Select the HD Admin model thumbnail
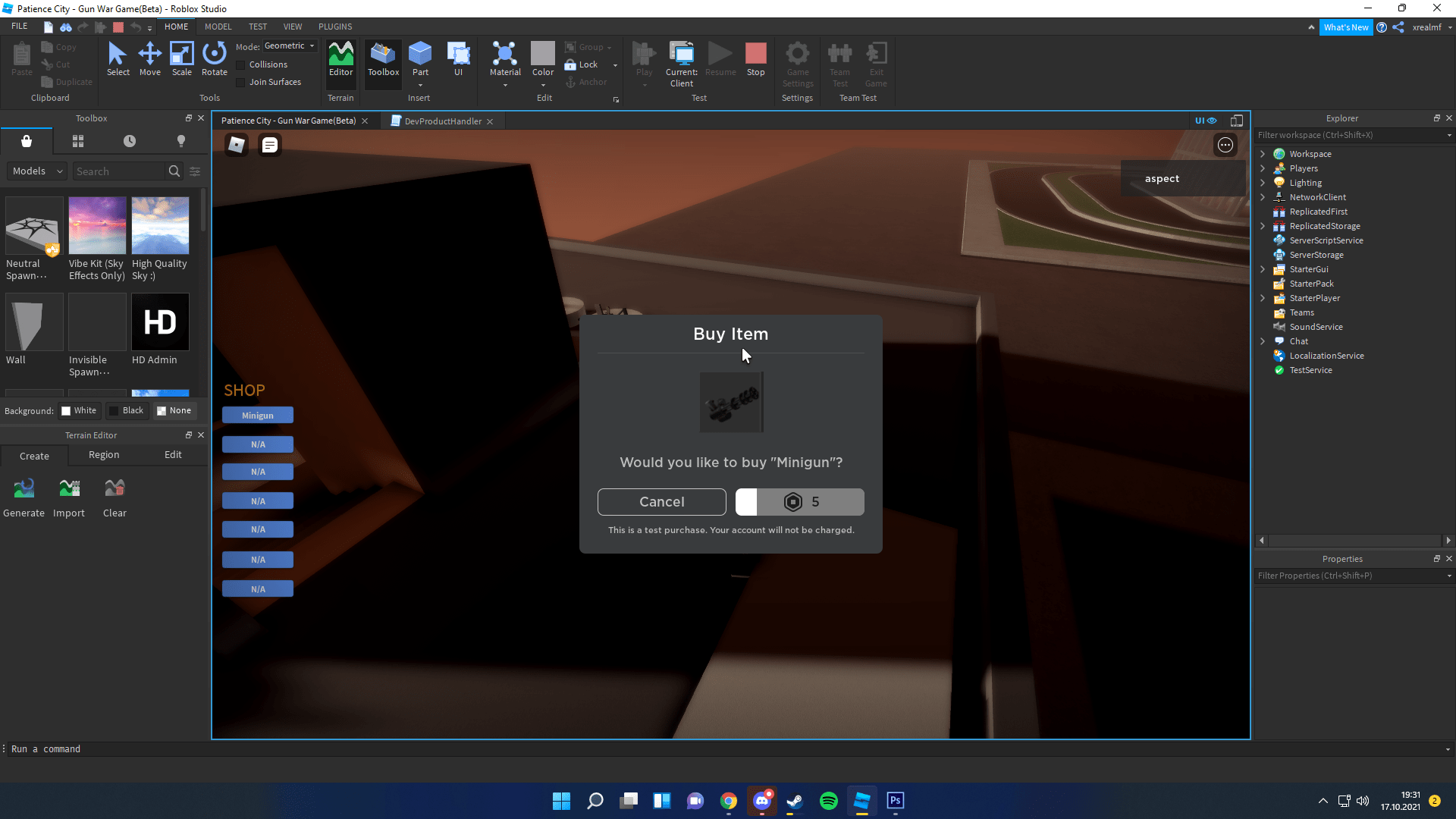This screenshot has width=1456, height=819. [x=160, y=322]
